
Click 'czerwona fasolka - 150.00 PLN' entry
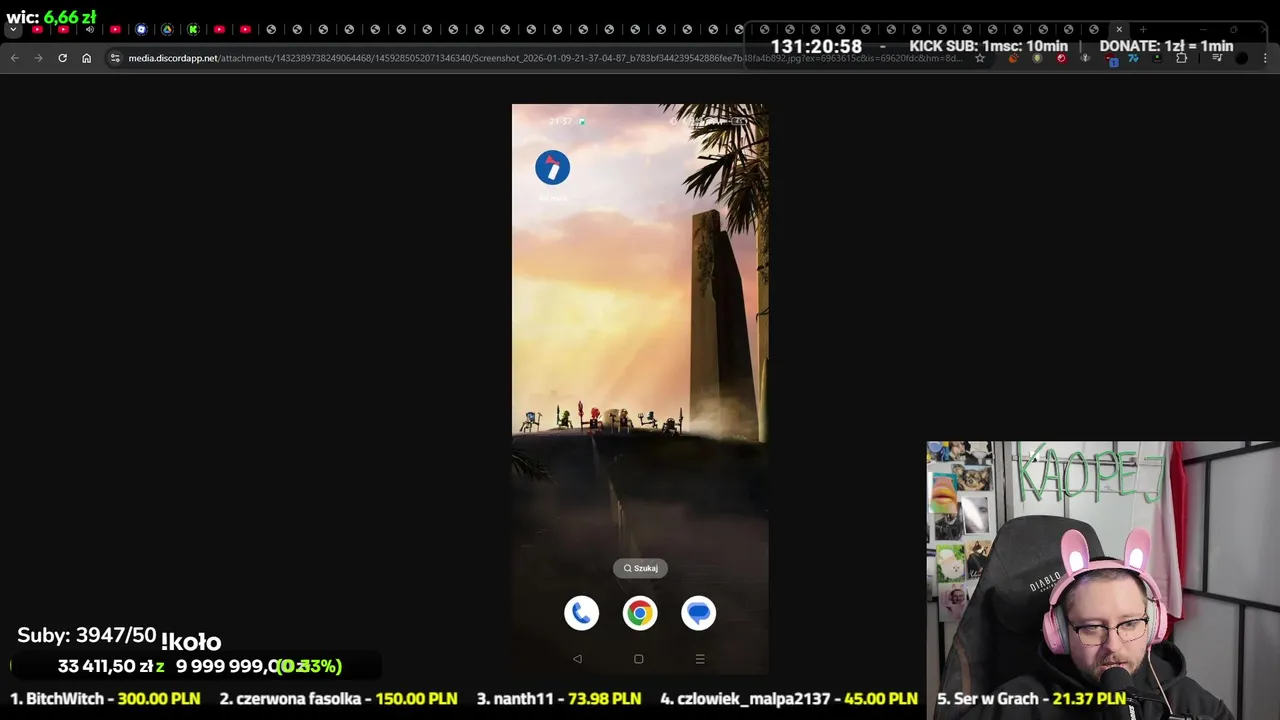tap(338, 699)
